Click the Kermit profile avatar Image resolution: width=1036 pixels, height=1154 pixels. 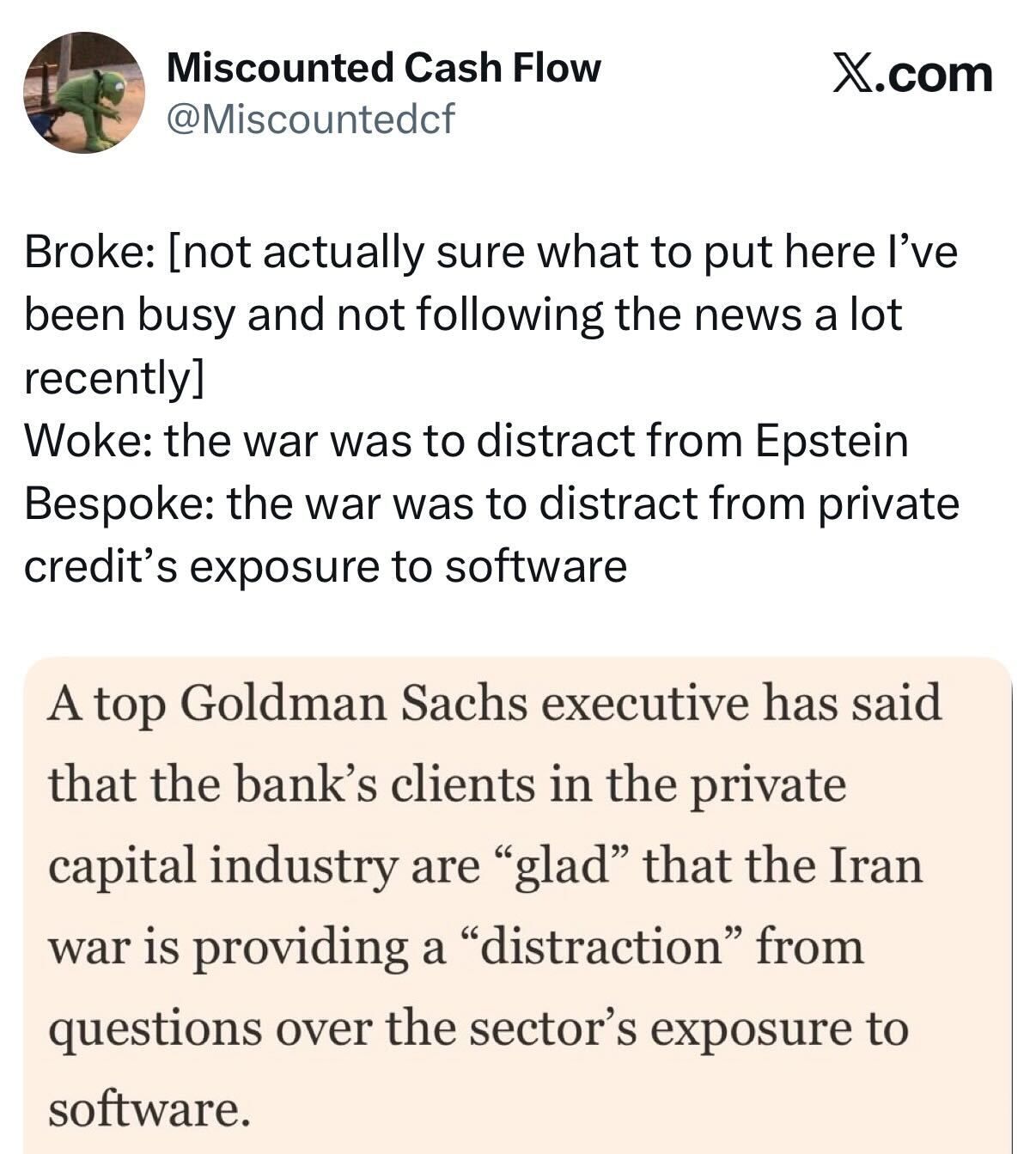[x=83, y=93]
